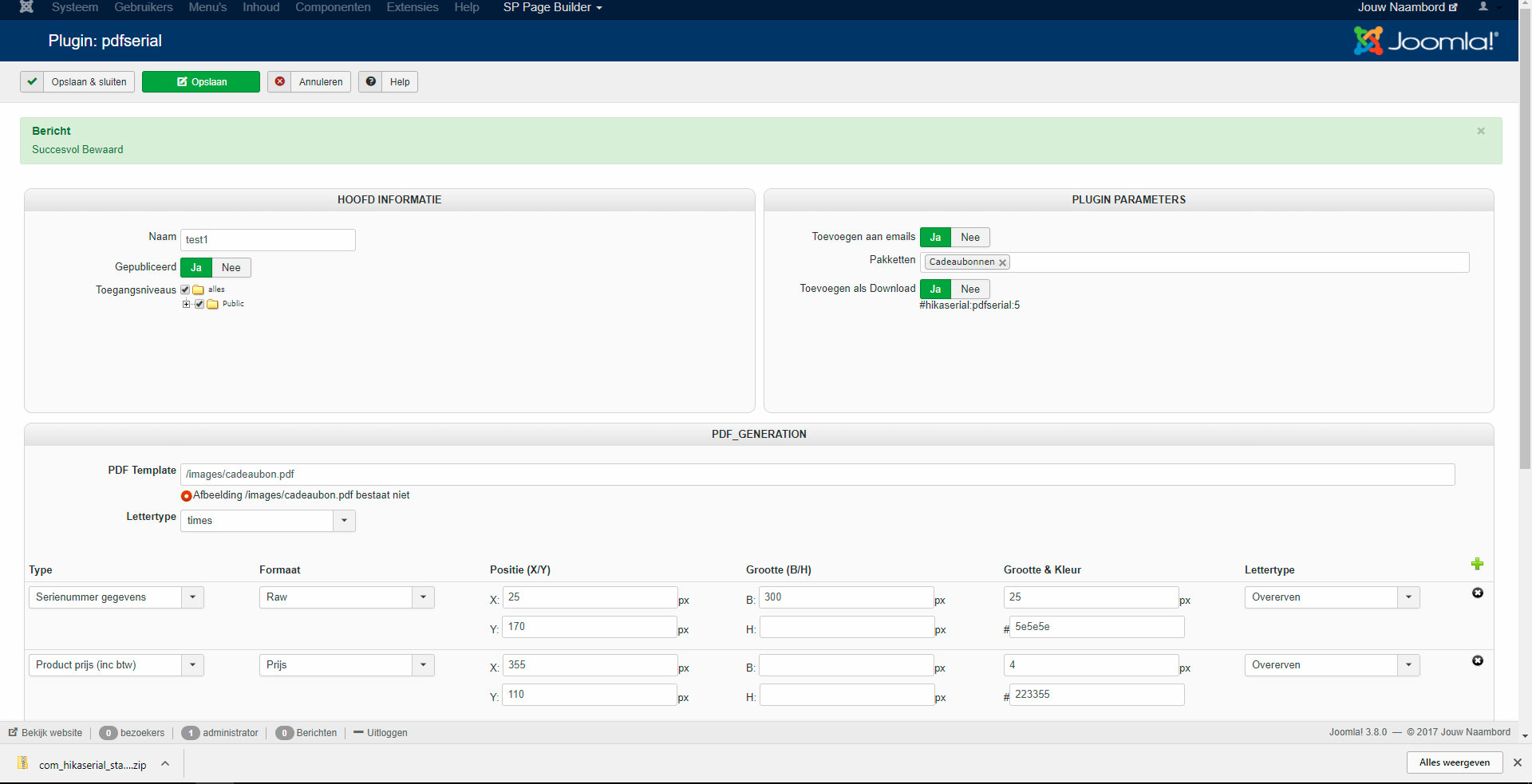
Task: Open the times Lettertype dropdown
Action: coord(267,521)
